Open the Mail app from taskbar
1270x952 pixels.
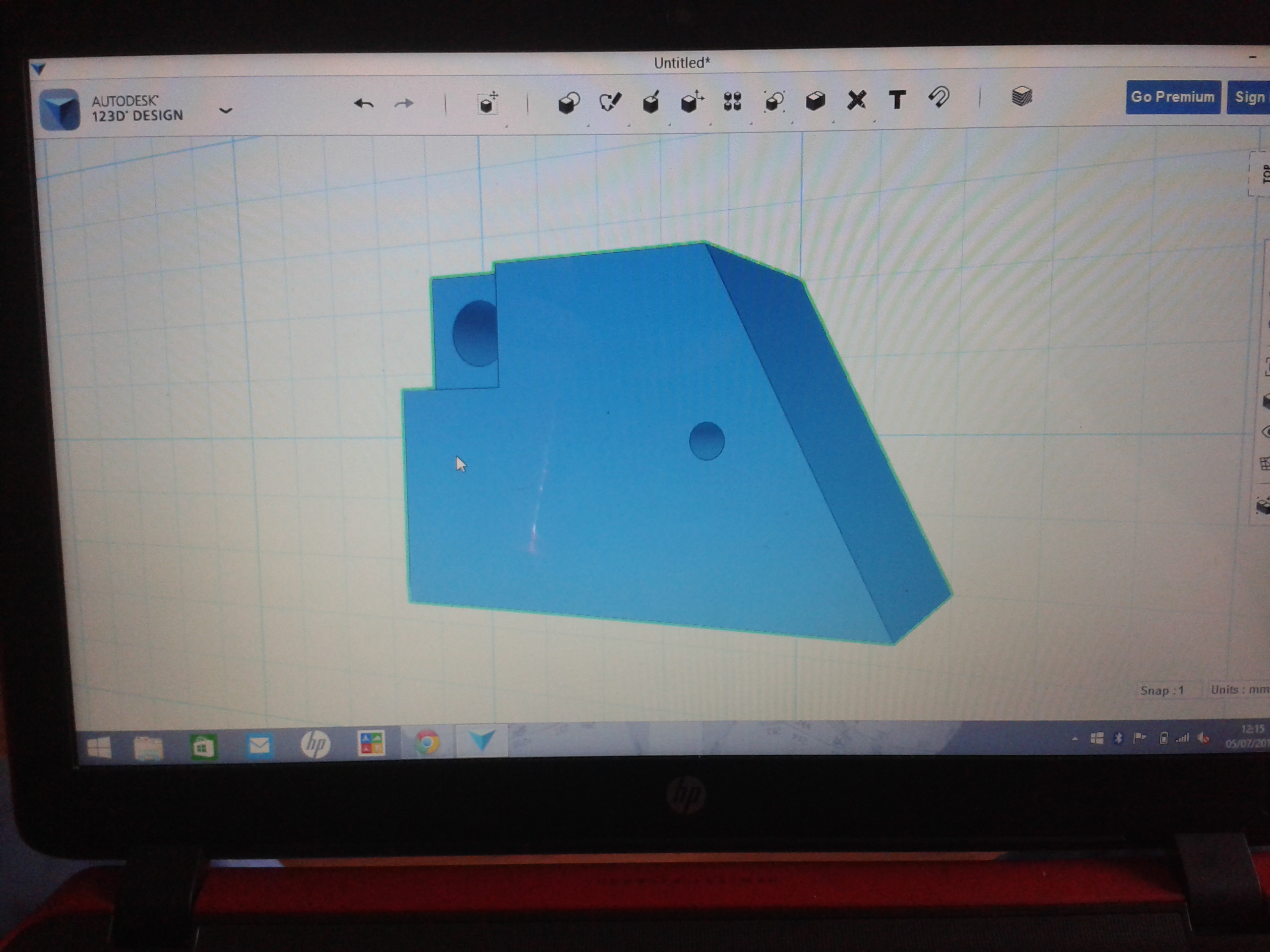pyautogui.click(x=259, y=745)
